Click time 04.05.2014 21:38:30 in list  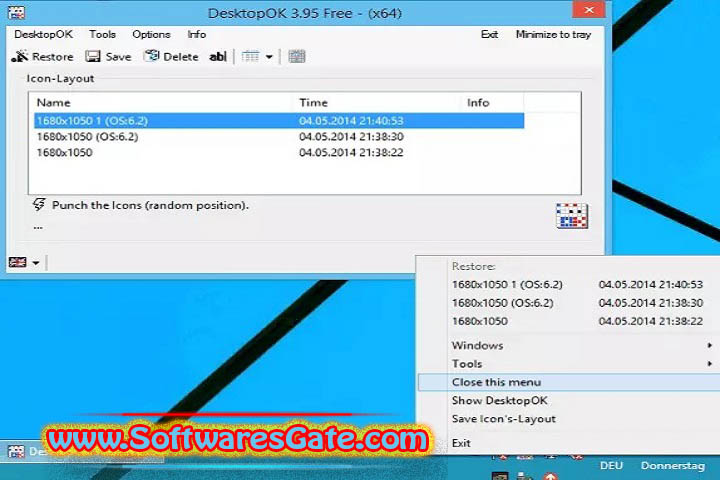pos(351,136)
